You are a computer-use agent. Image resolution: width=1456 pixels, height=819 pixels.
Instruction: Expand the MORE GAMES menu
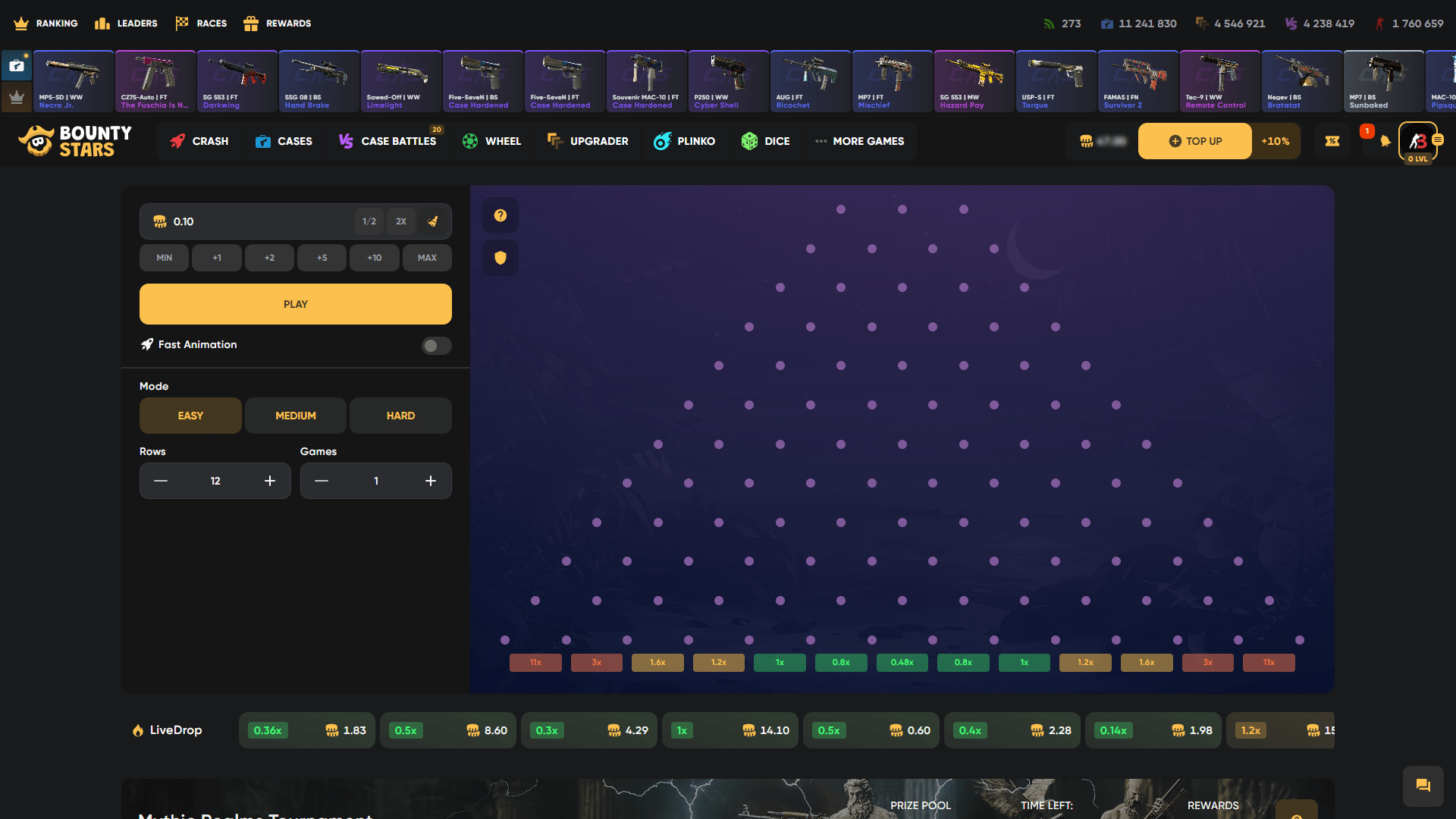[x=861, y=141]
